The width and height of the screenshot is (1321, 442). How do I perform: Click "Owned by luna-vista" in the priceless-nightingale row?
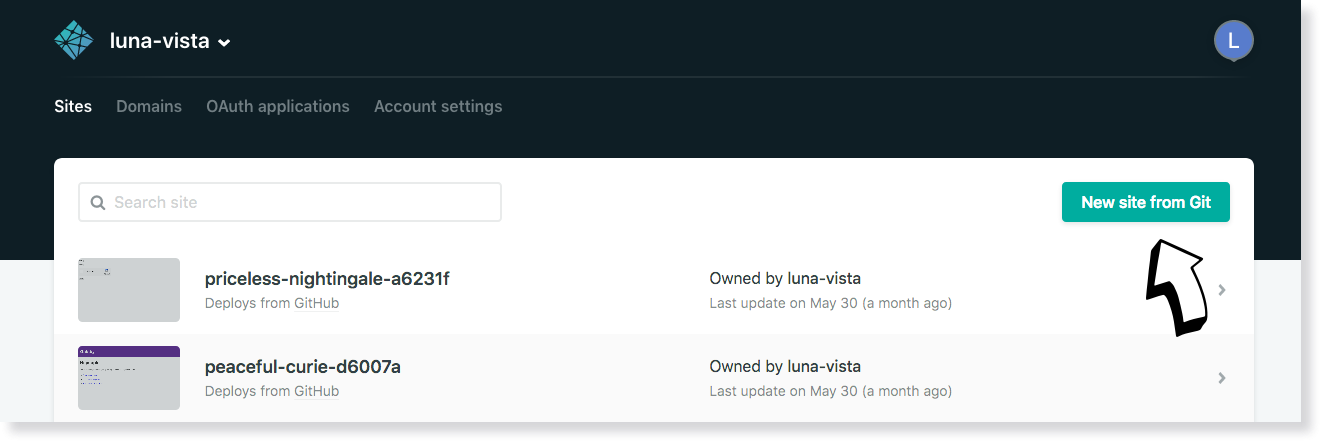[785, 279]
